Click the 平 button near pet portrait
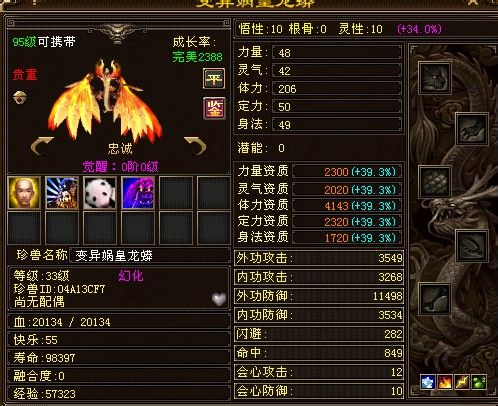The height and width of the screenshot is (406, 498). (x=214, y=79)
